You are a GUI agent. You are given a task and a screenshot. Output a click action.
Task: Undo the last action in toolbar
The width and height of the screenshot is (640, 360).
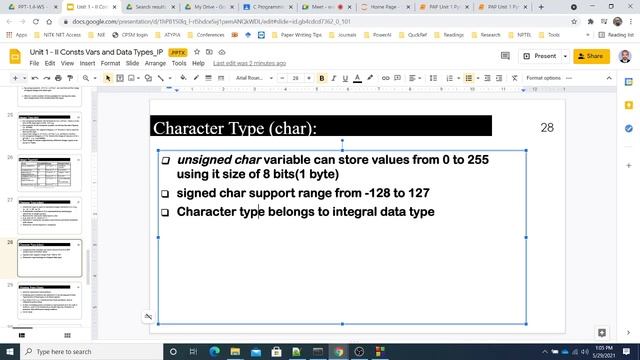[35, 78]
